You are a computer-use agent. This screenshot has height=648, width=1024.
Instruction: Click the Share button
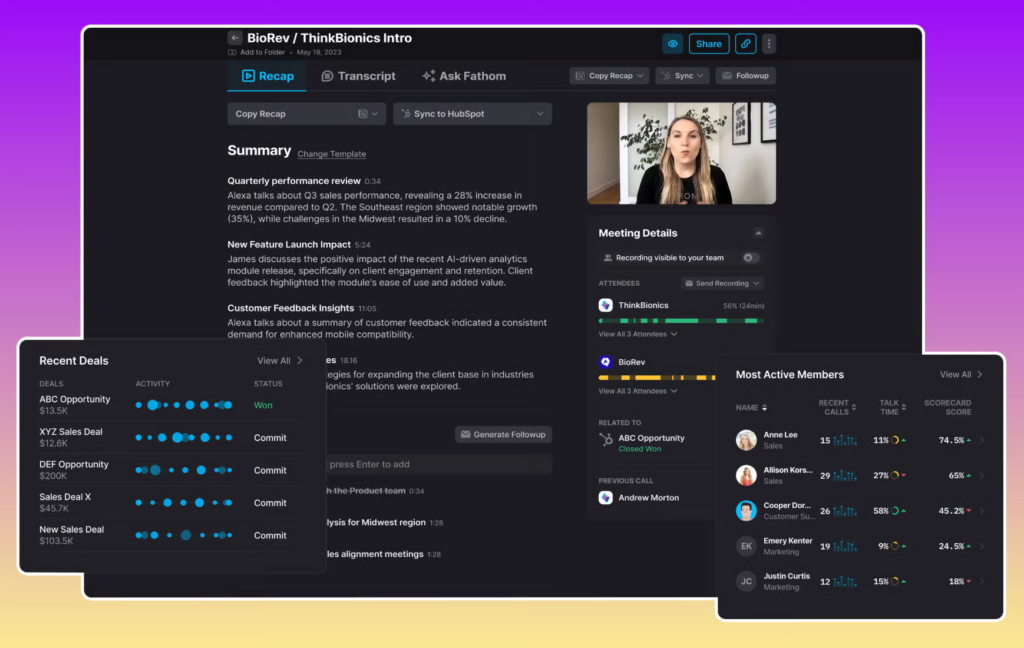(709, 44)
